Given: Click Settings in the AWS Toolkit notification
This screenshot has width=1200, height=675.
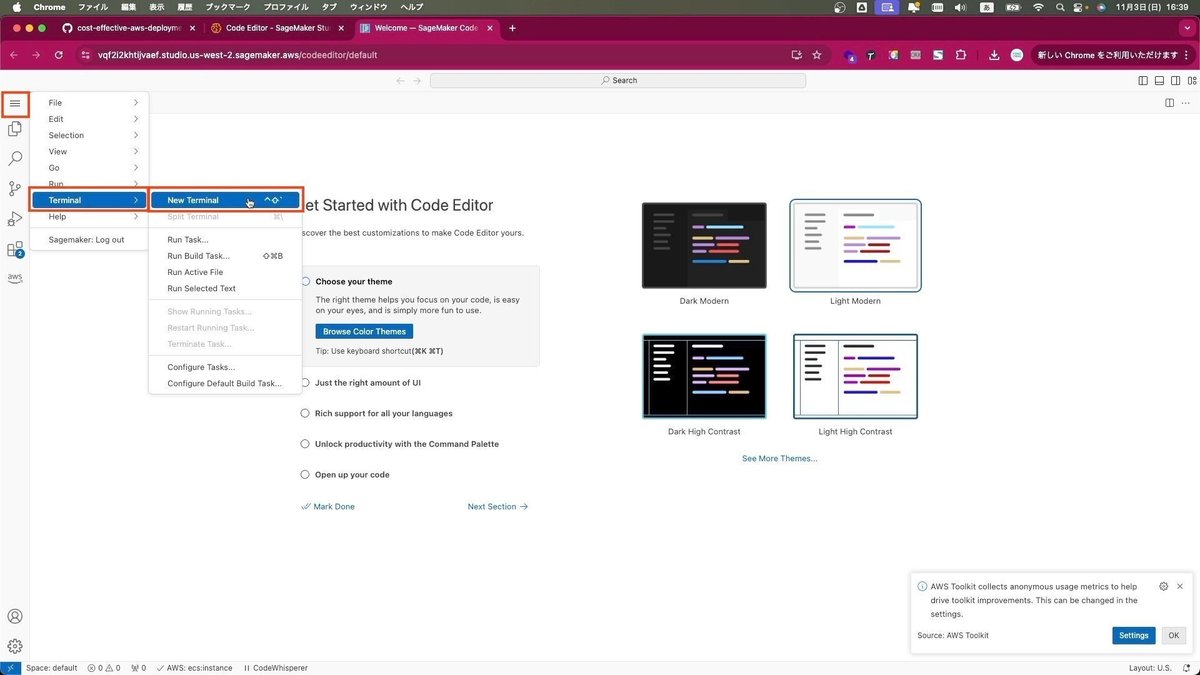Looking at the screenshot, I should [x=1134, y=635].
